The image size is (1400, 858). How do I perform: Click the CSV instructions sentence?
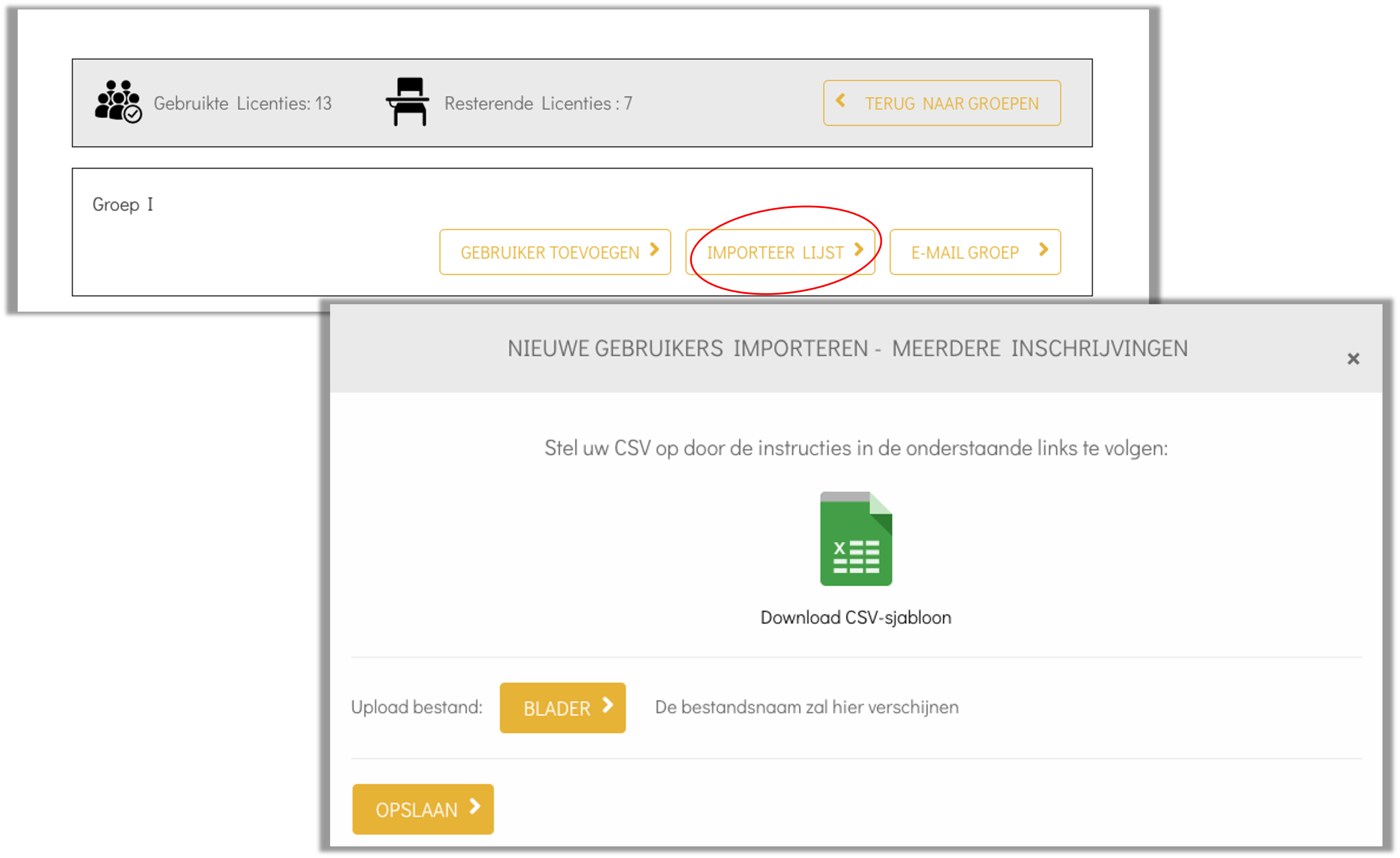[856, 448]
